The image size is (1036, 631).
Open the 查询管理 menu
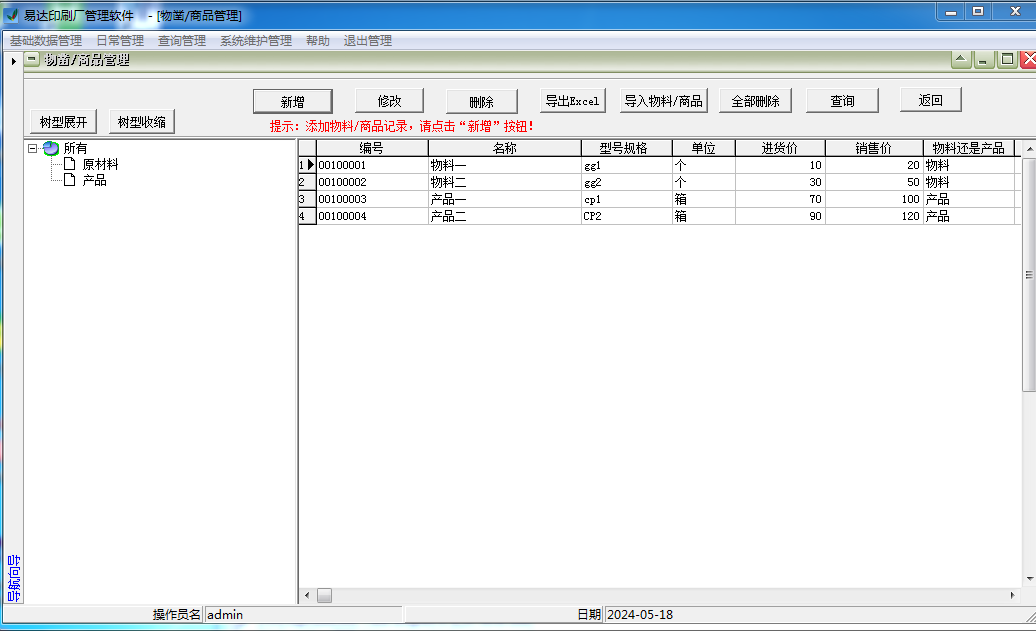pos(182,41)
